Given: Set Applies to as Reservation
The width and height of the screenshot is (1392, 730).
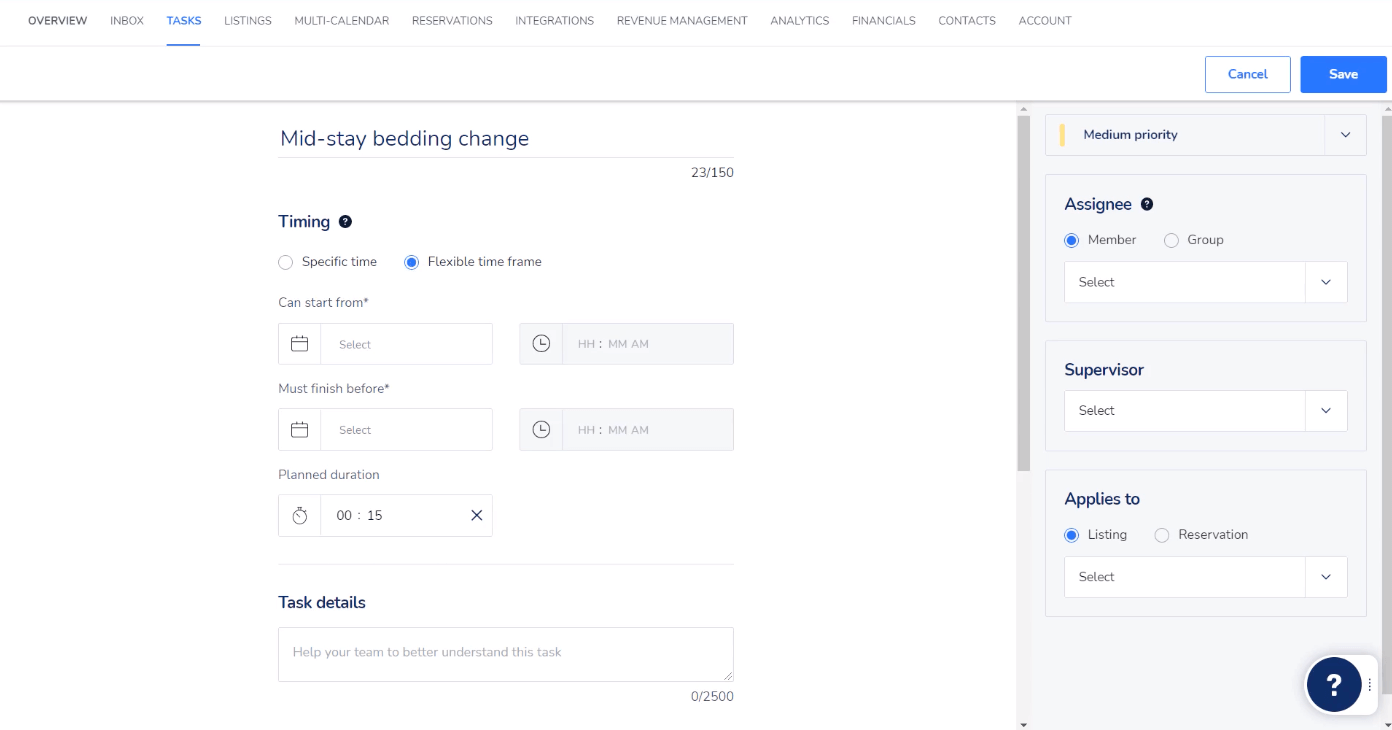Looking at the screenshot, I should [1162, 535].
